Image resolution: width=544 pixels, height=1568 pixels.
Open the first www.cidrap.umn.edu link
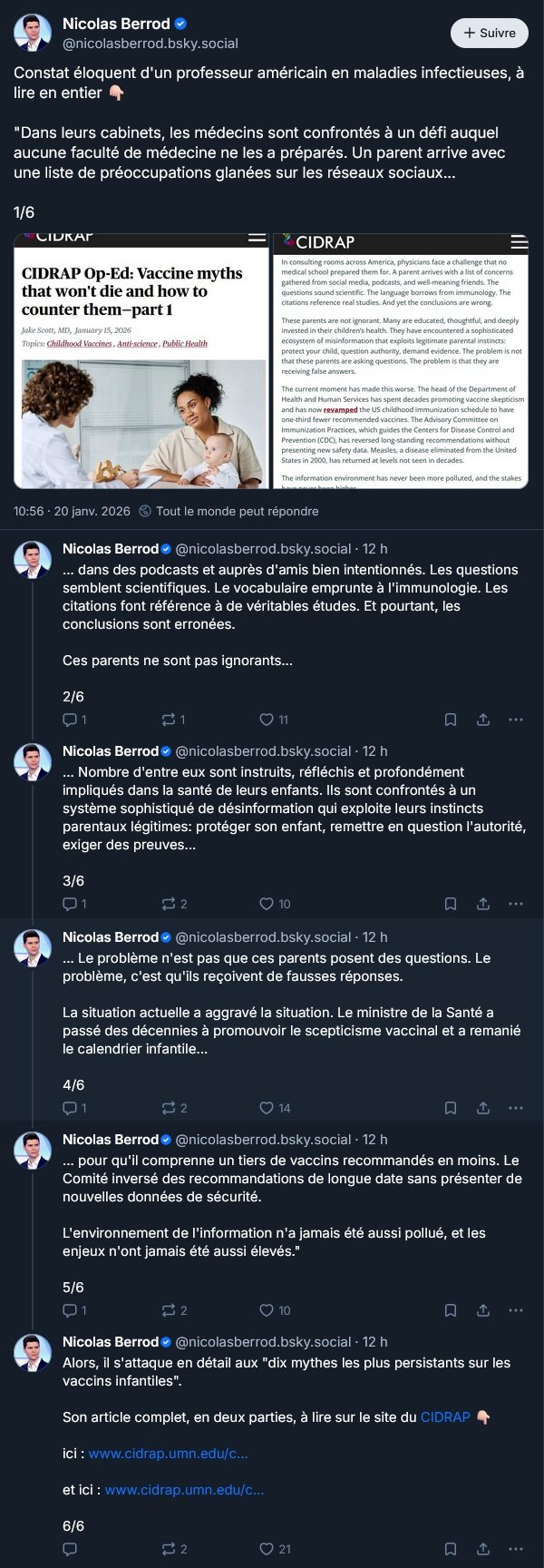click(168, 1453)
